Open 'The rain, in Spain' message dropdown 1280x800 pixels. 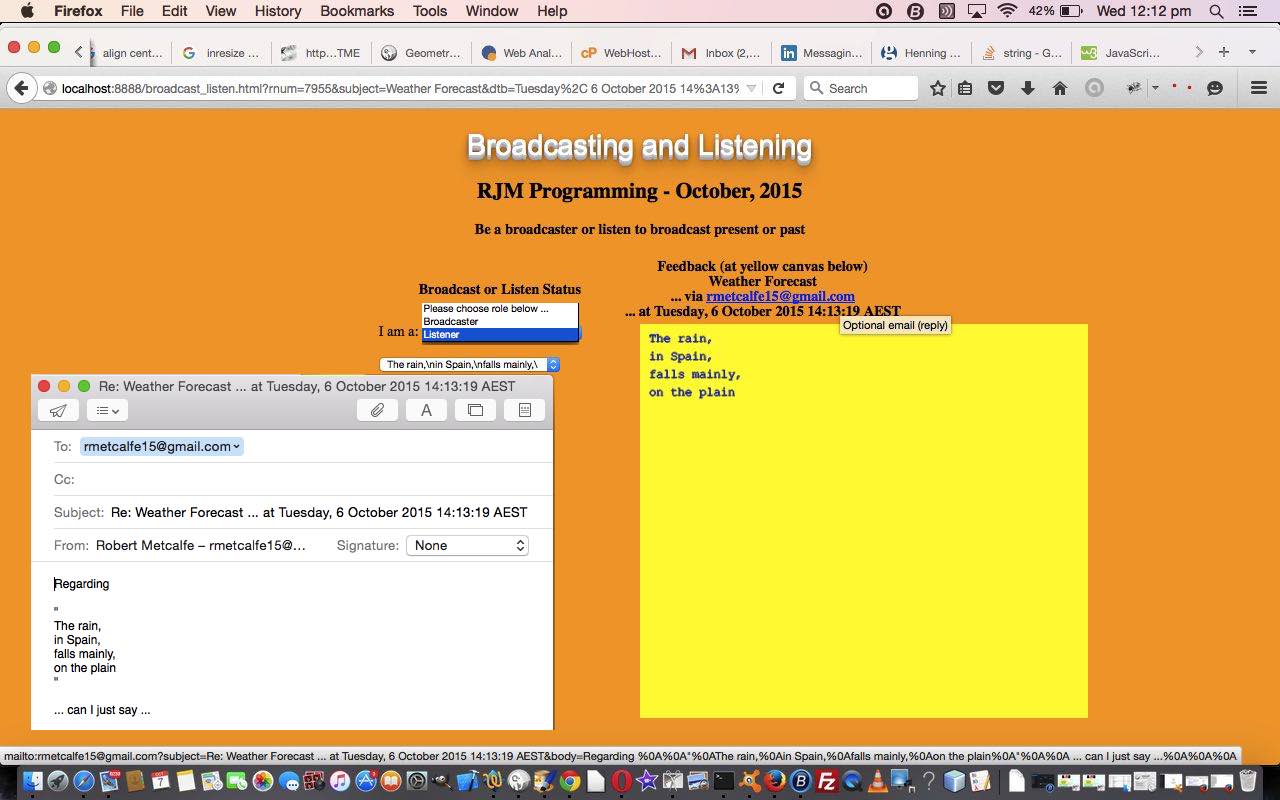pos(469,365)
